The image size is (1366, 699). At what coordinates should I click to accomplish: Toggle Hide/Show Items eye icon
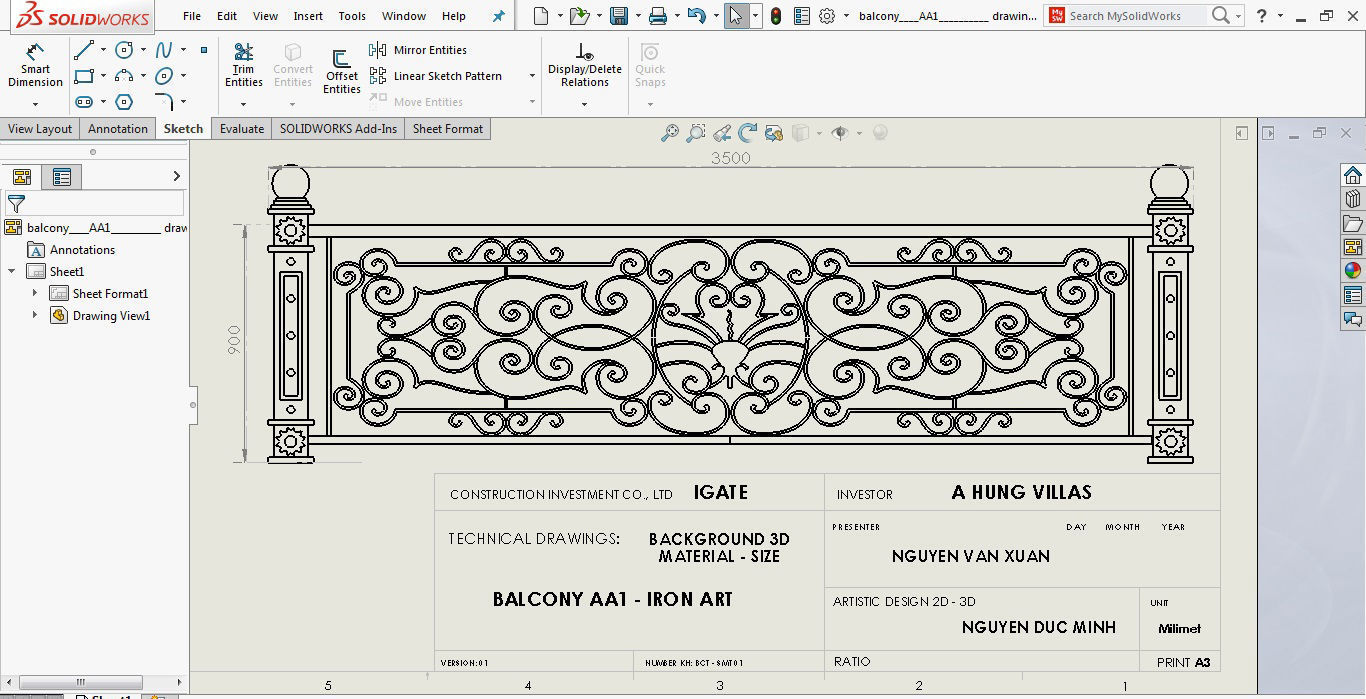pos(839,133)
